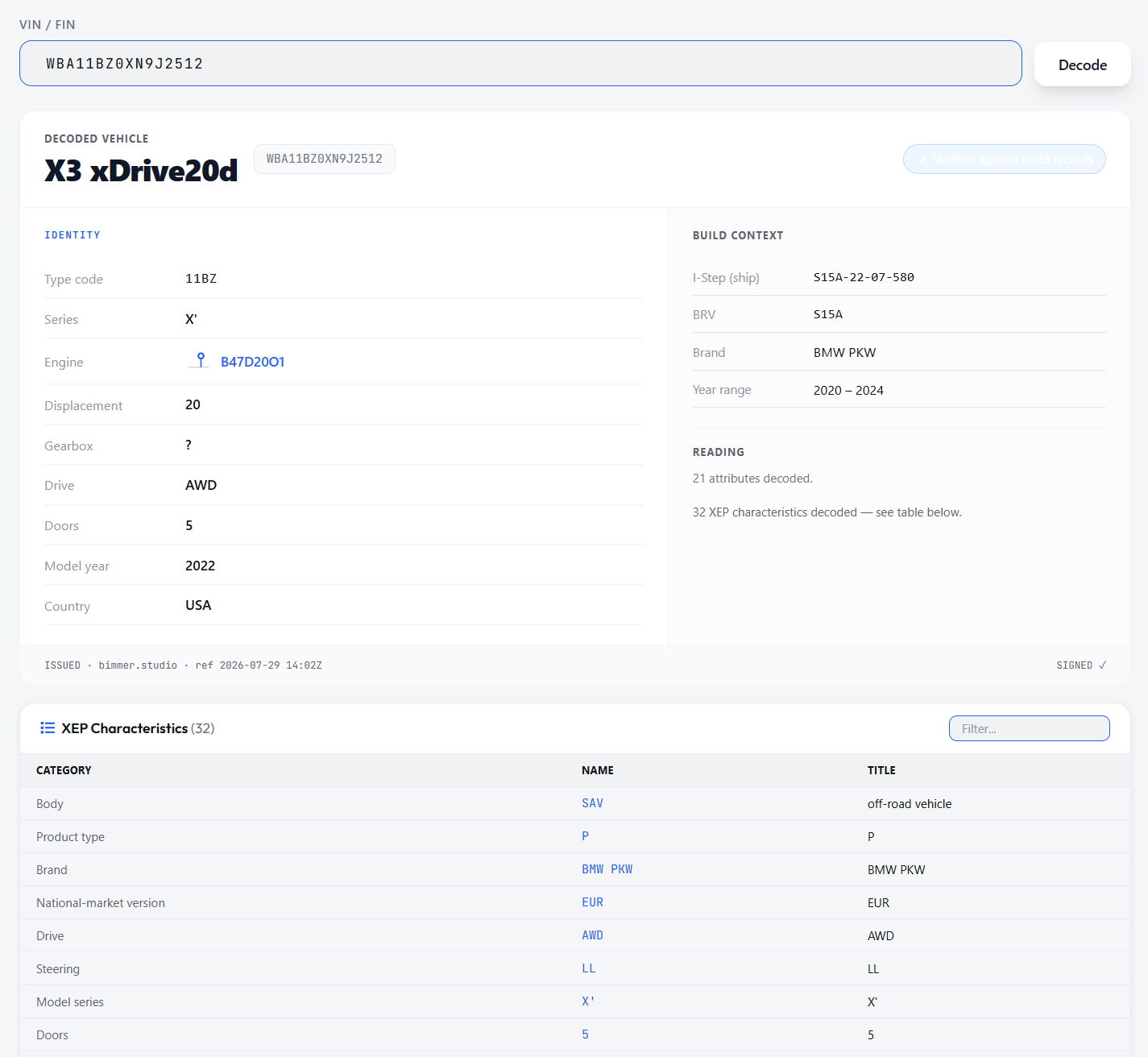Open the blue X' link in Model series row
The height and width of the screenshot is (1057, 1148).
[589, 1001]
